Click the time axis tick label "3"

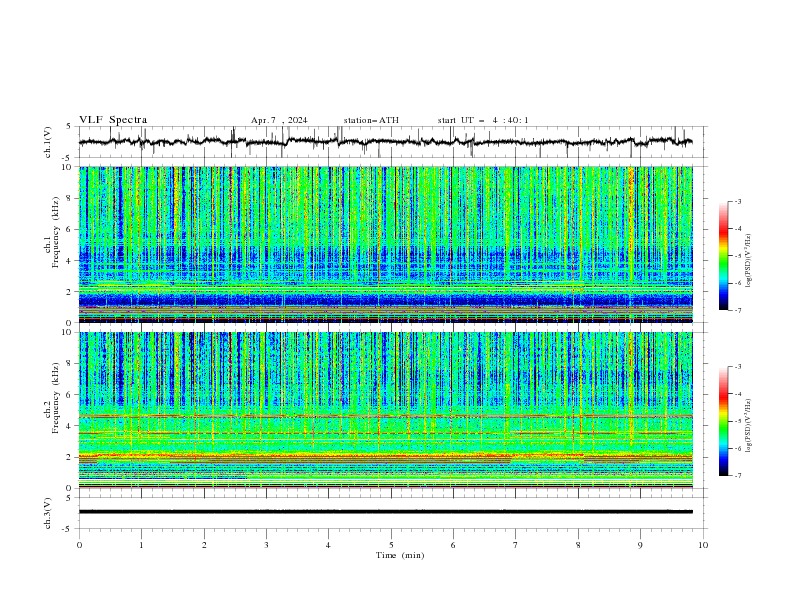click(x=266, y=545)
